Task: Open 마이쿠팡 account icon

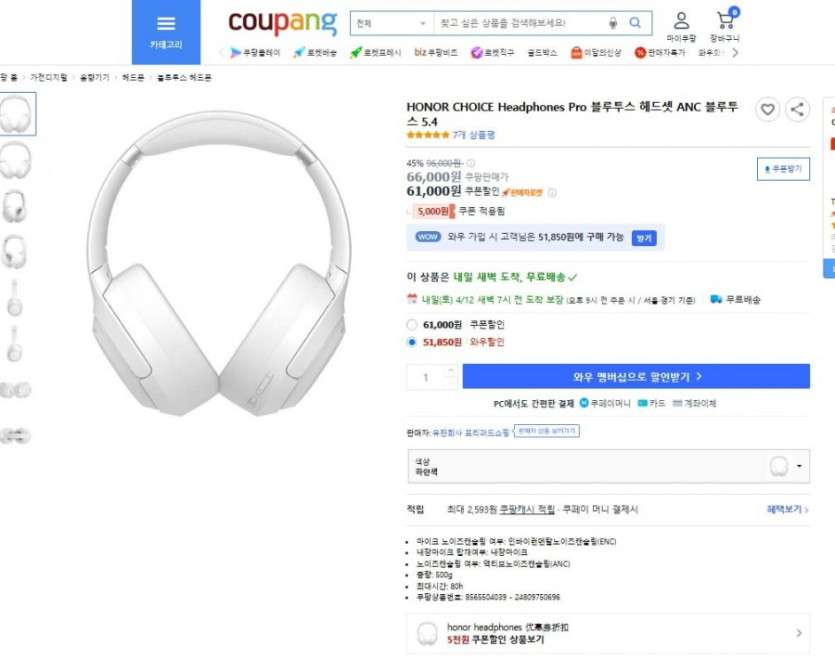Action: [681, 27]
